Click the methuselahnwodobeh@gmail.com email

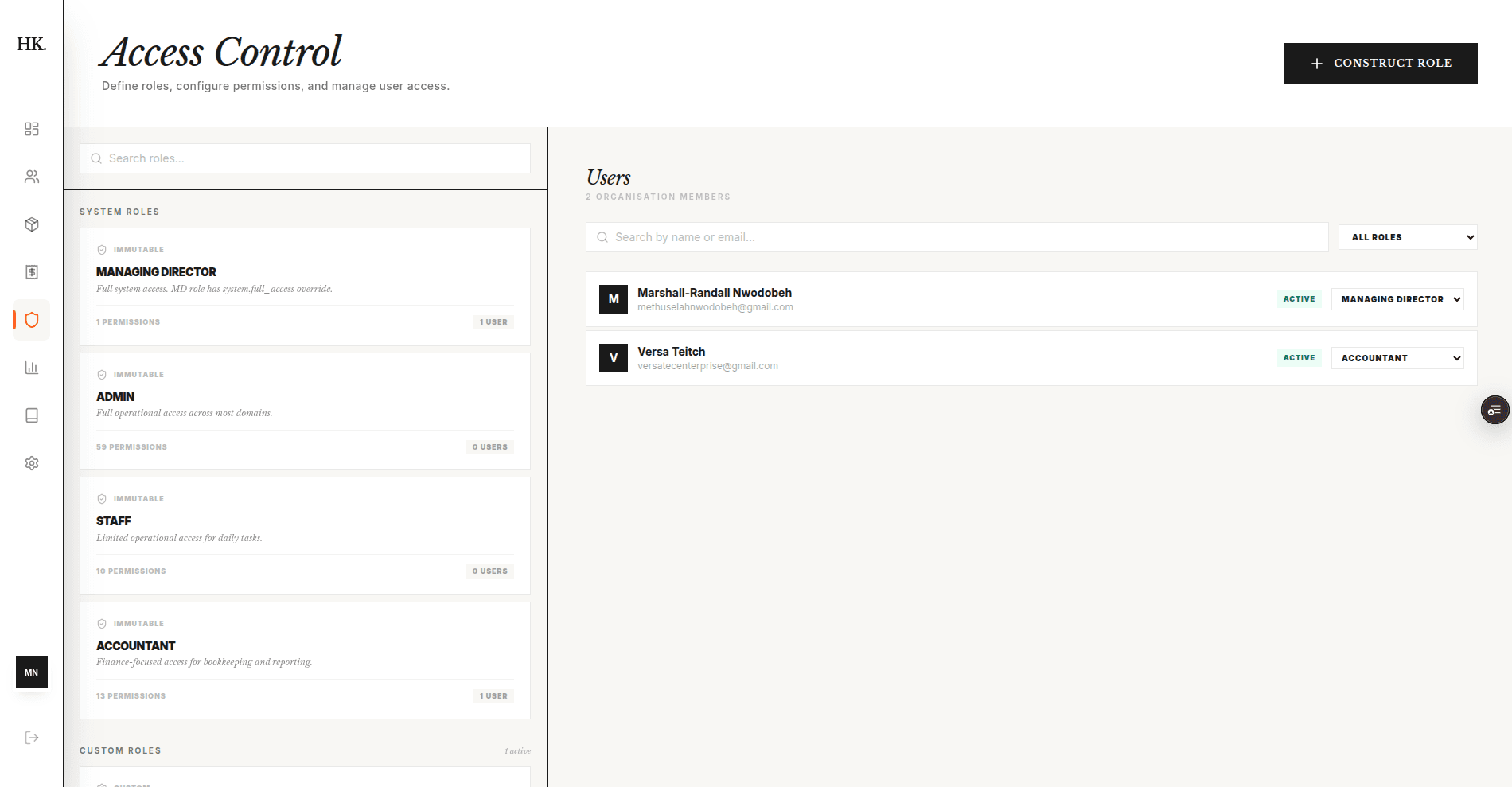coord(715,307)
